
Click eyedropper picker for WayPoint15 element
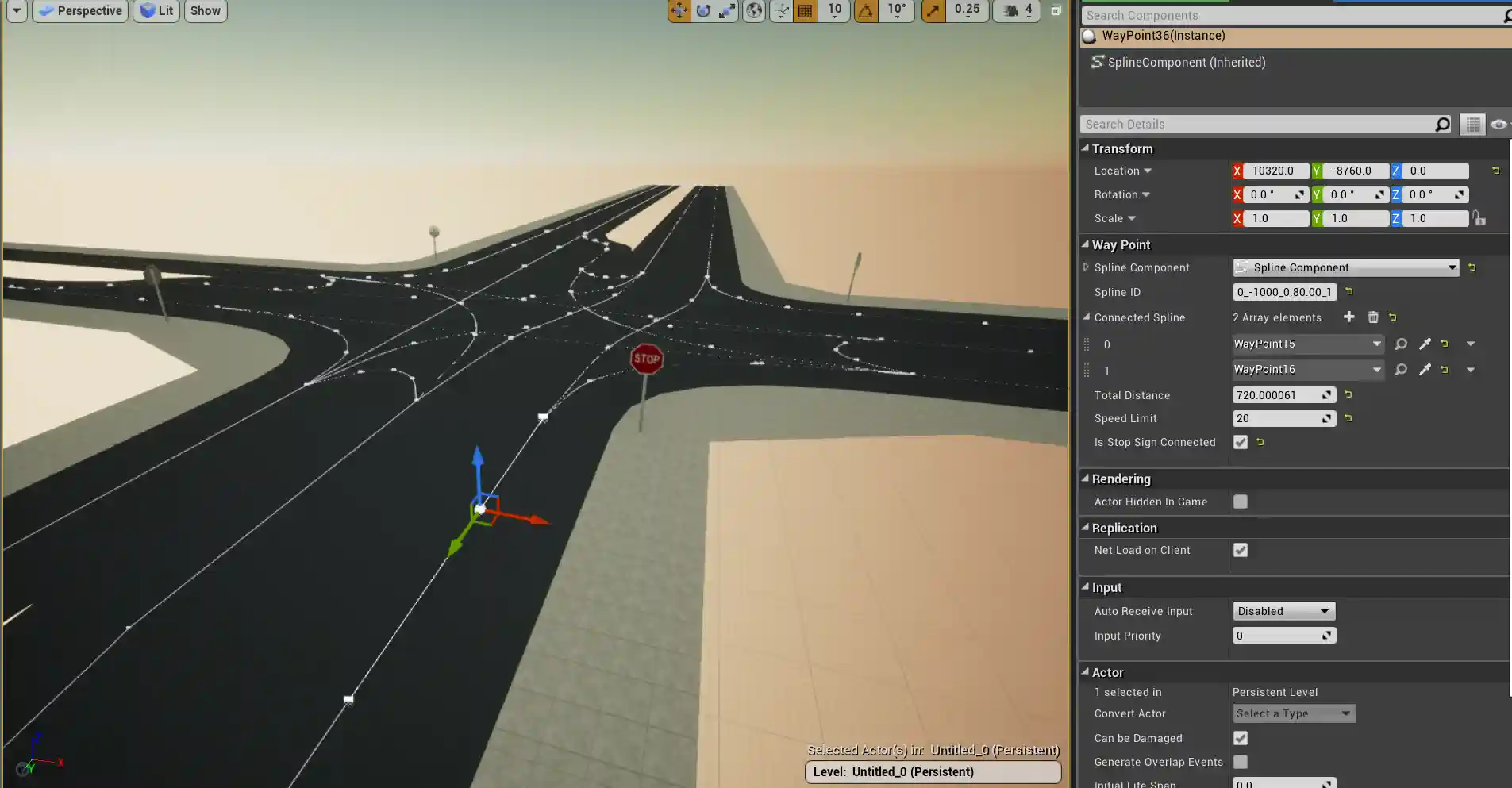click(1425, 344)
